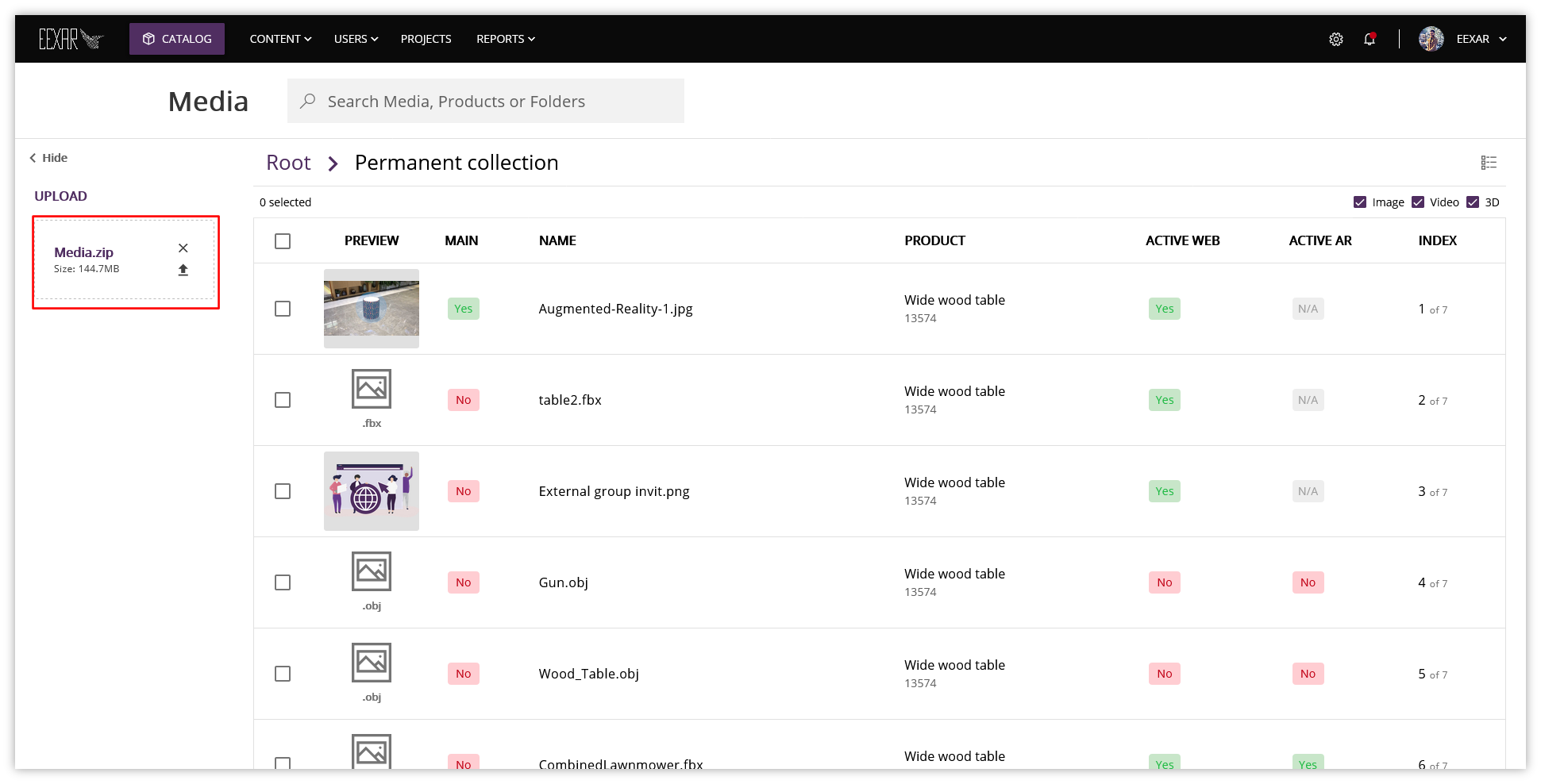Tick the select-all checkbox in header

click(x=283, y=241)
